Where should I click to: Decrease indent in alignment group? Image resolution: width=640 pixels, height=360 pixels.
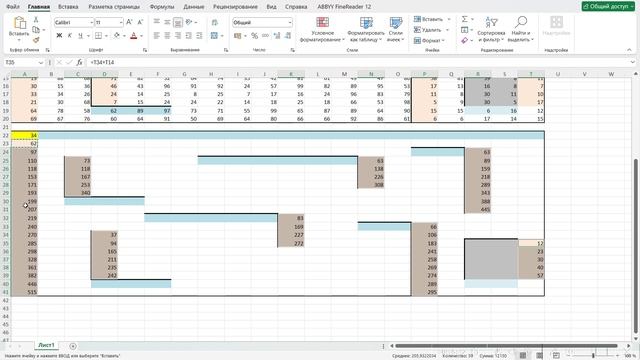tap(189, 36)
